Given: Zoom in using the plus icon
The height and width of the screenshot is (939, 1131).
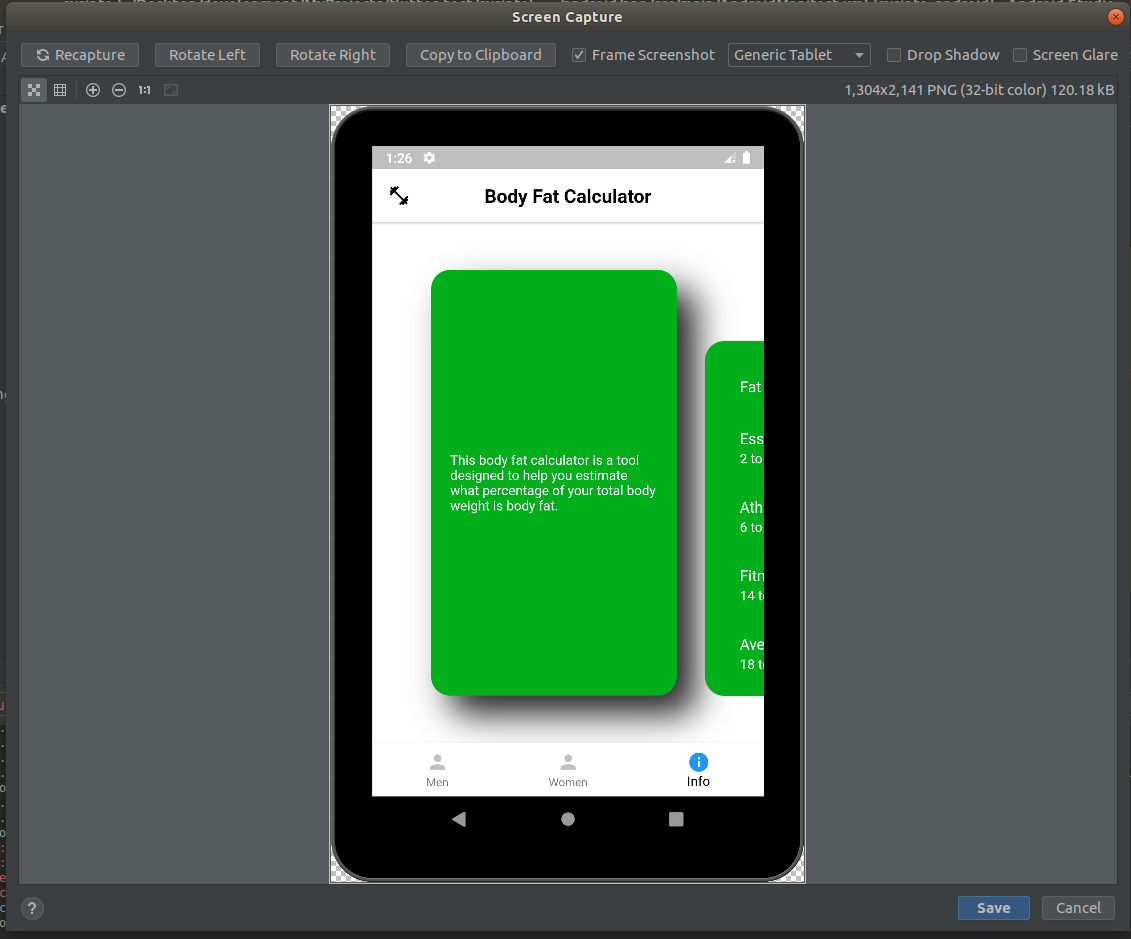Looking at the screenshot, I should [x=92, y=90].
